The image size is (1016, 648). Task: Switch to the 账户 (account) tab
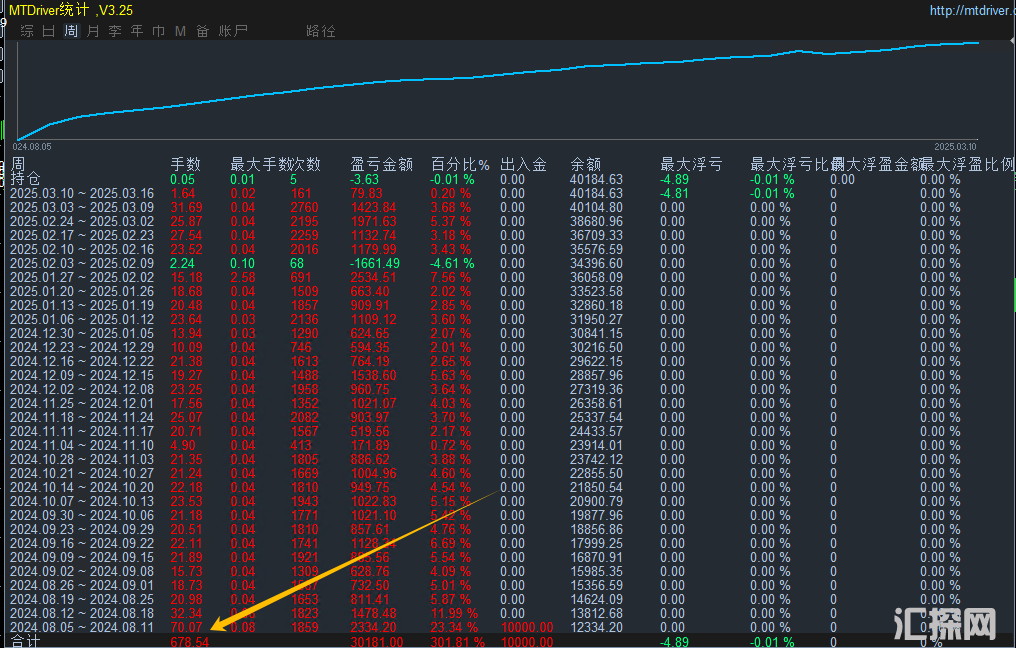click(234, 31)
